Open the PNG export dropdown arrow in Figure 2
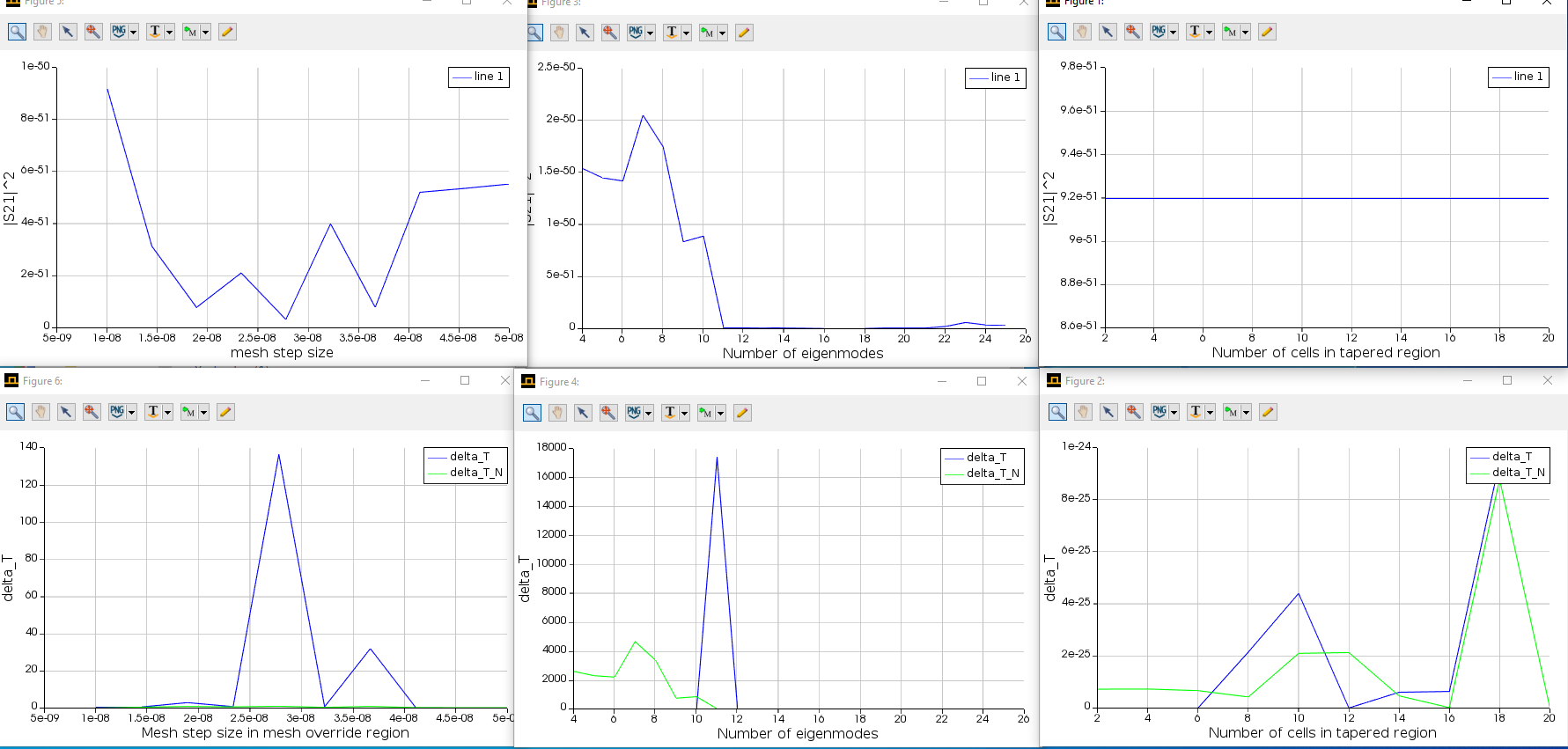The width and height of the screenshot is (1568, 749). point(1174,413)
